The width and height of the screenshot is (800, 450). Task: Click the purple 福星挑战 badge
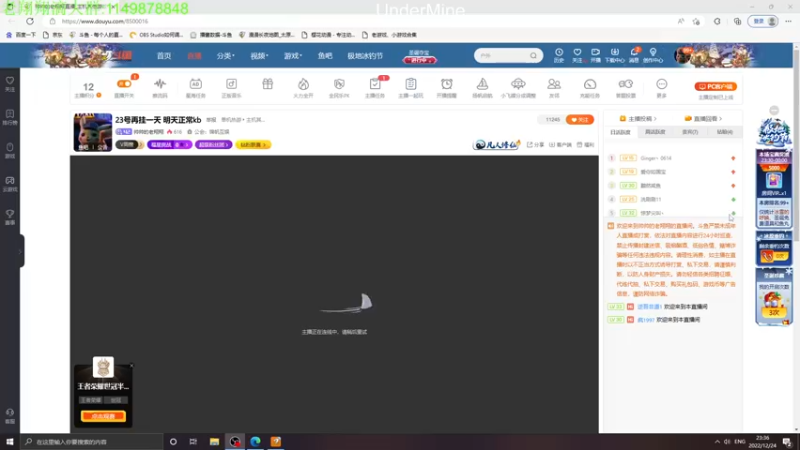coord(169,145)
